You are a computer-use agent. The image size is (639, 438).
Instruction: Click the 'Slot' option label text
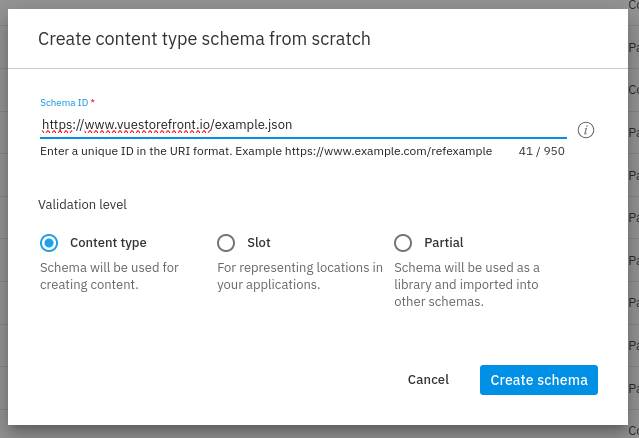[x=259, y=243]
